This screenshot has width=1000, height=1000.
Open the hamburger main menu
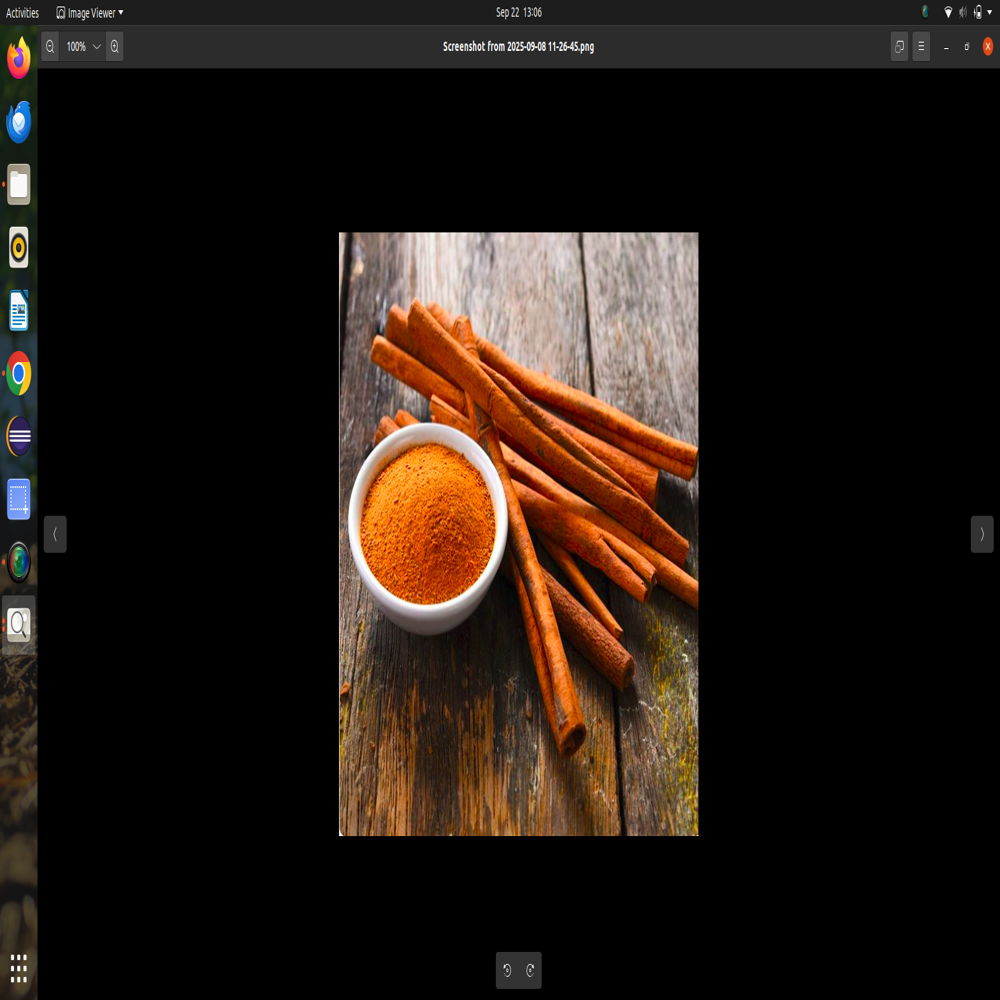click(x=921, y=47)
